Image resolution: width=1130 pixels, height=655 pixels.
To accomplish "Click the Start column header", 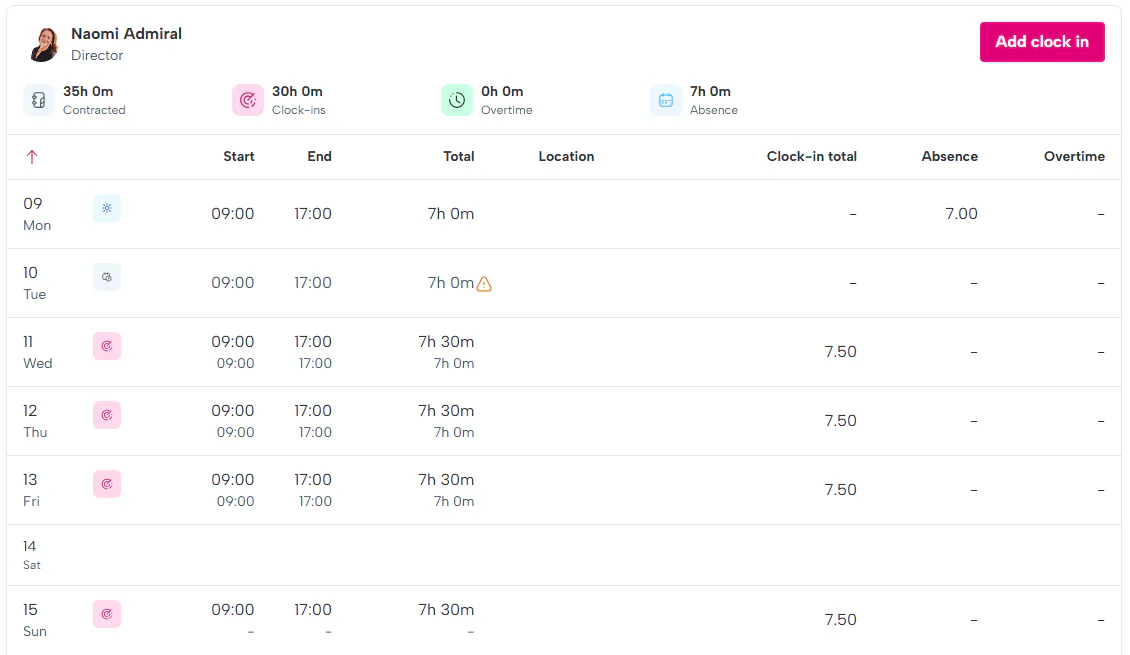I will tap(239, 157).
